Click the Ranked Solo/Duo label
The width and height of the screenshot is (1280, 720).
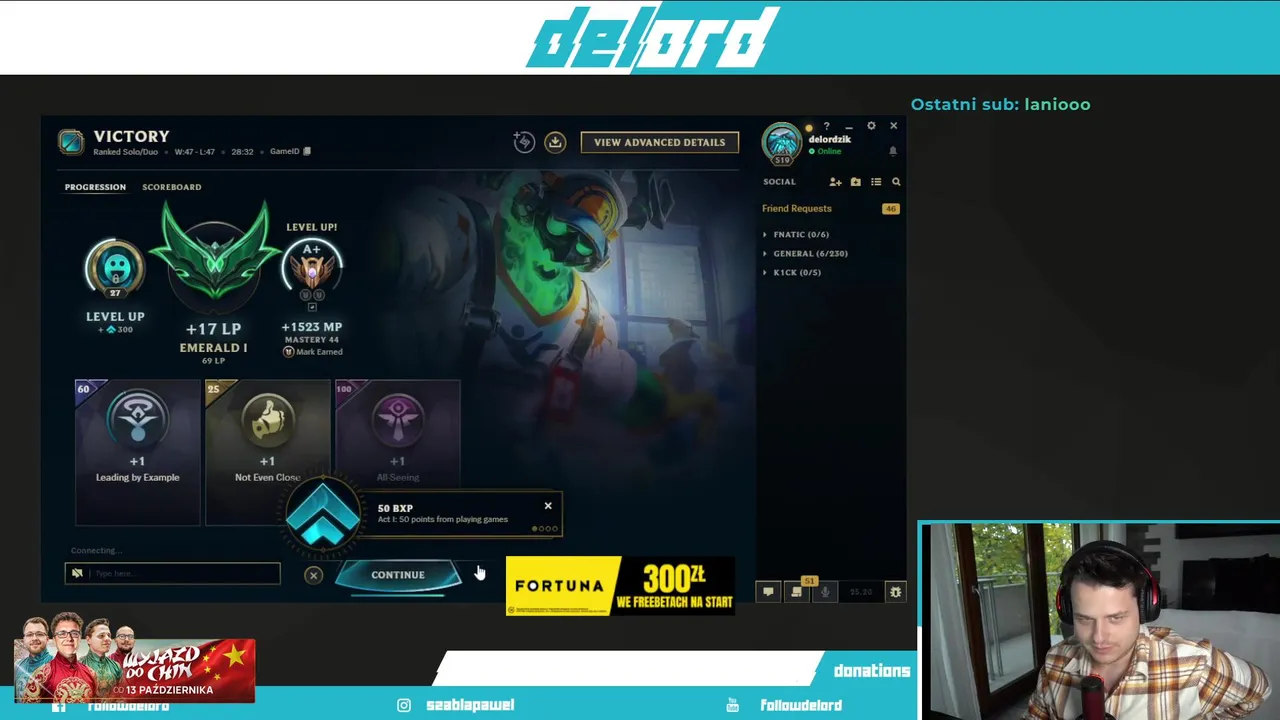pyautogui.click(x=125, y=152)
